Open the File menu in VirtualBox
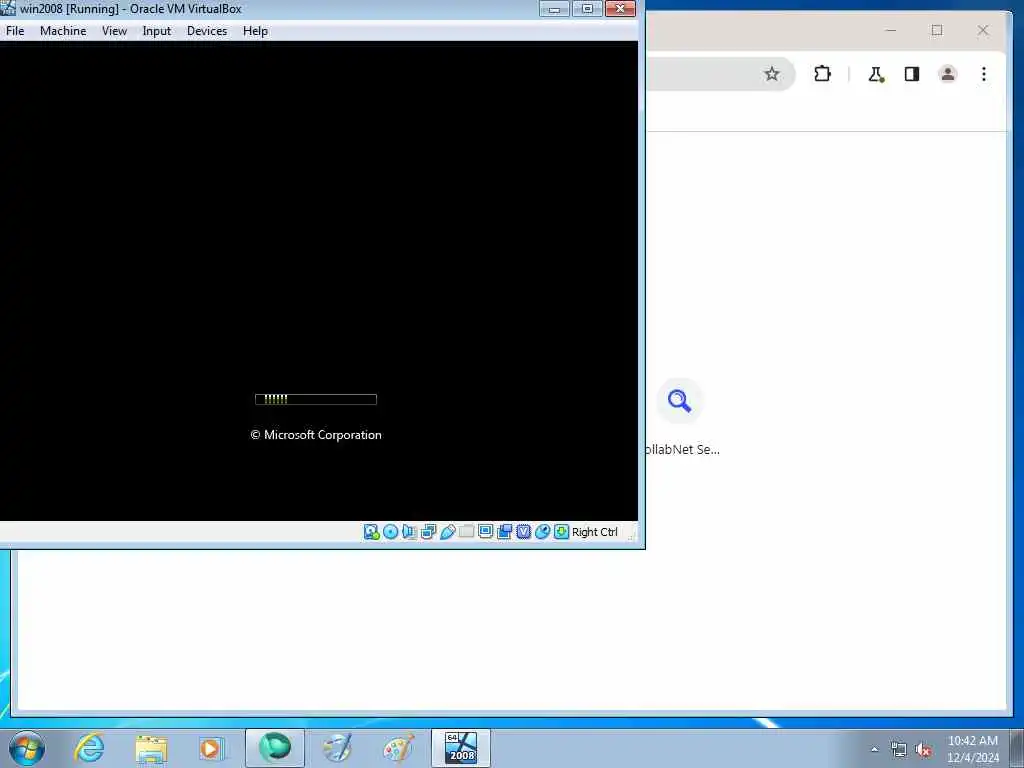This screenshot has width=1024, height=768. point(15,31)
